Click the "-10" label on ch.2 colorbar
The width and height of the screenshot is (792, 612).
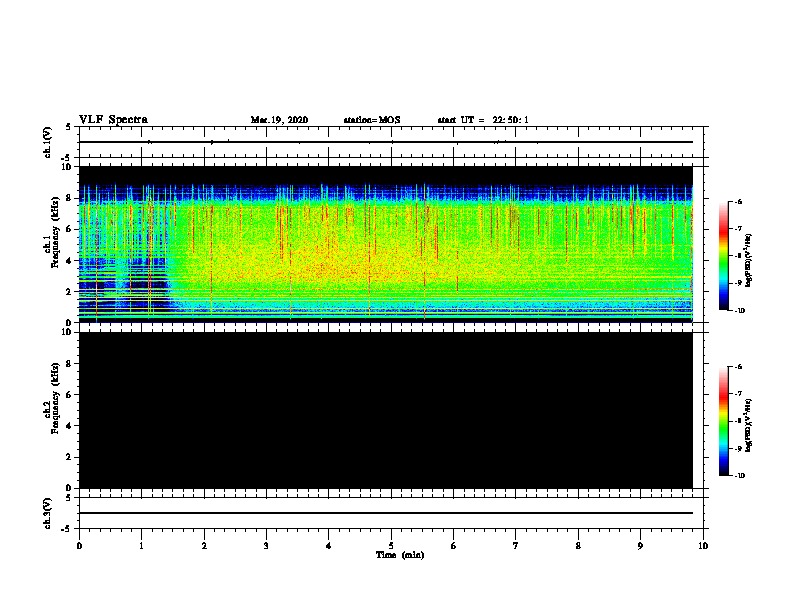tap(739, 476)
